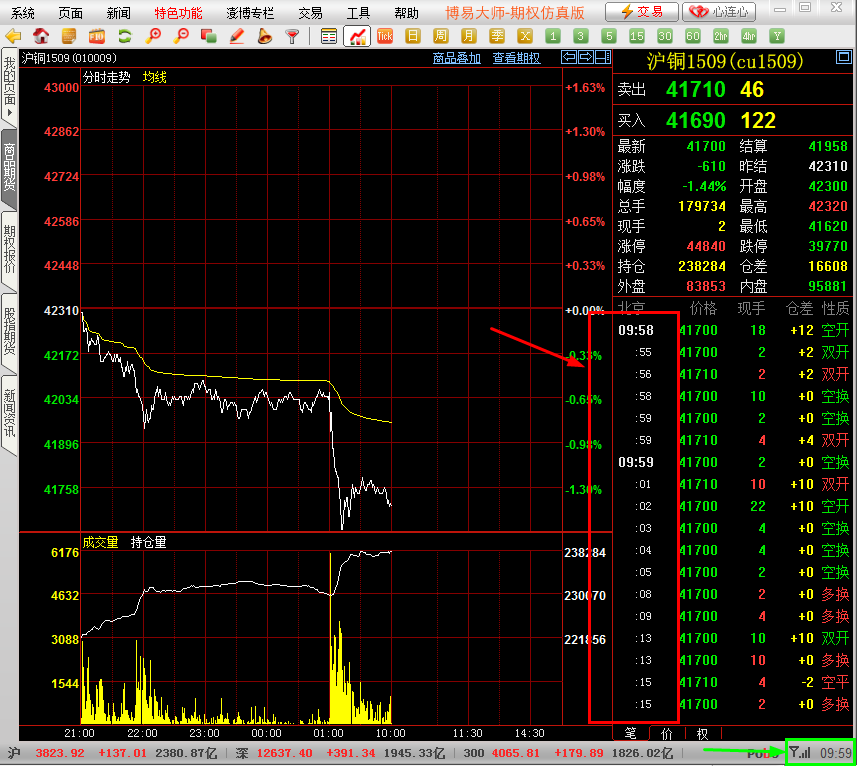Open the 工具 menu

tap(358, 13)
